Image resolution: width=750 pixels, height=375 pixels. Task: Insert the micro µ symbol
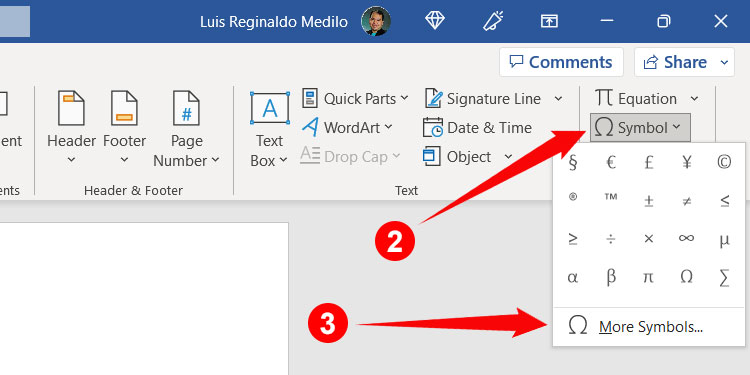pyautogui.click(x=724, y=239)
